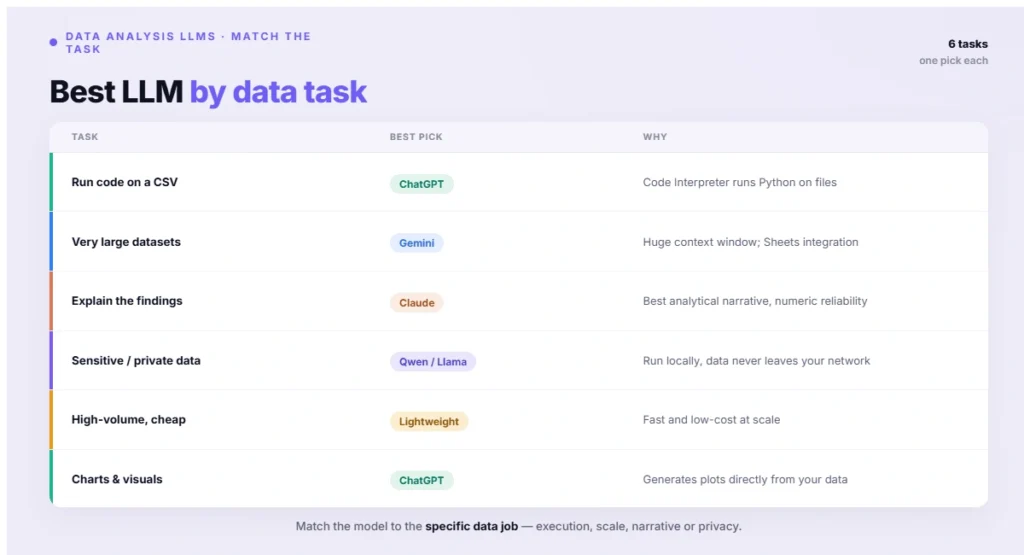
Task: Click the Gemini badge
Action: click(x=417, y=243)
